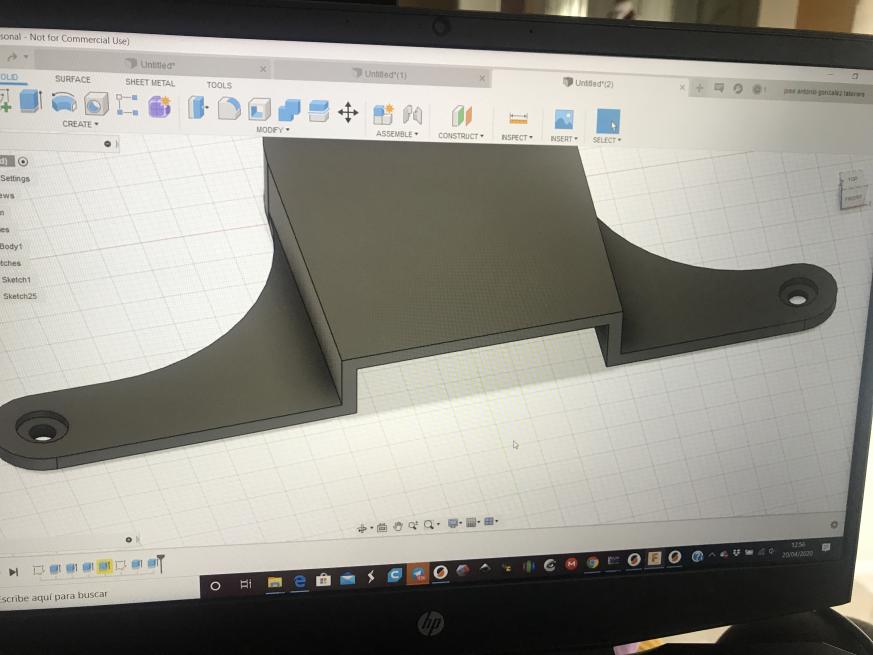Select the Extrude tool in Create
873x655 pixels.
tap(31, 102)
